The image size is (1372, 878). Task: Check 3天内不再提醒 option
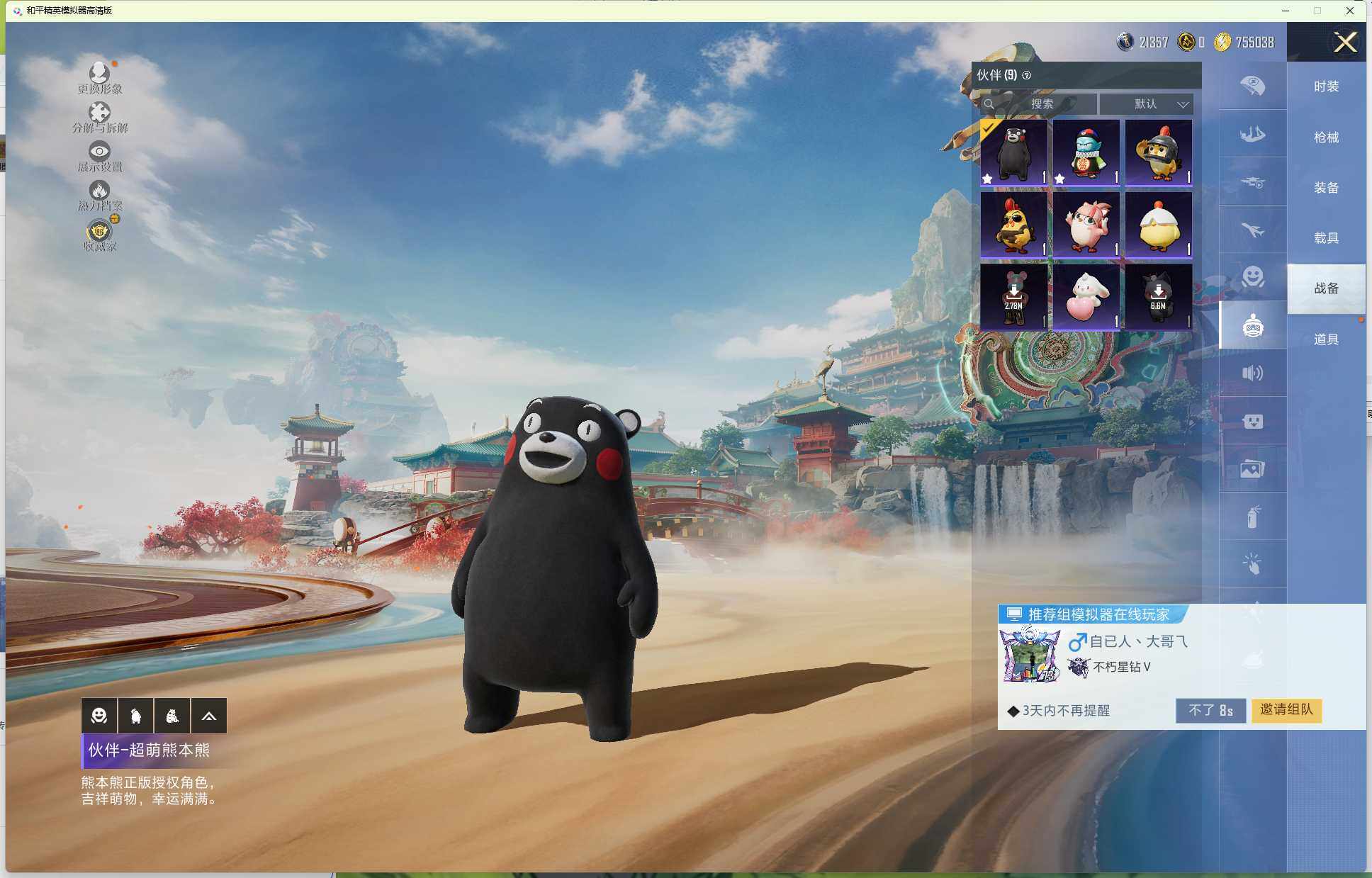click(1059, 711)
